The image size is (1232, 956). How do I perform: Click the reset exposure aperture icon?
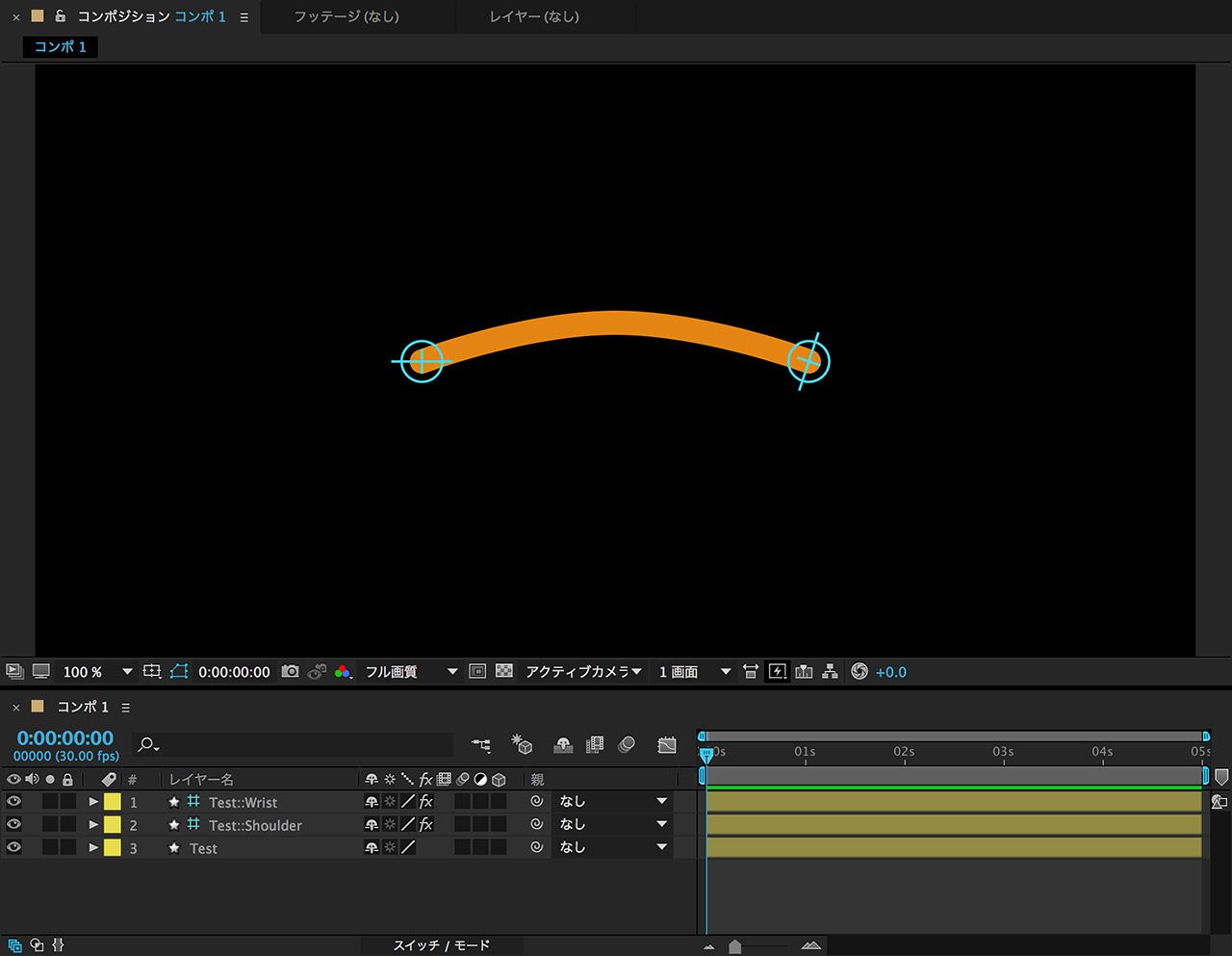pyautogui.click(x=860, y=672)
